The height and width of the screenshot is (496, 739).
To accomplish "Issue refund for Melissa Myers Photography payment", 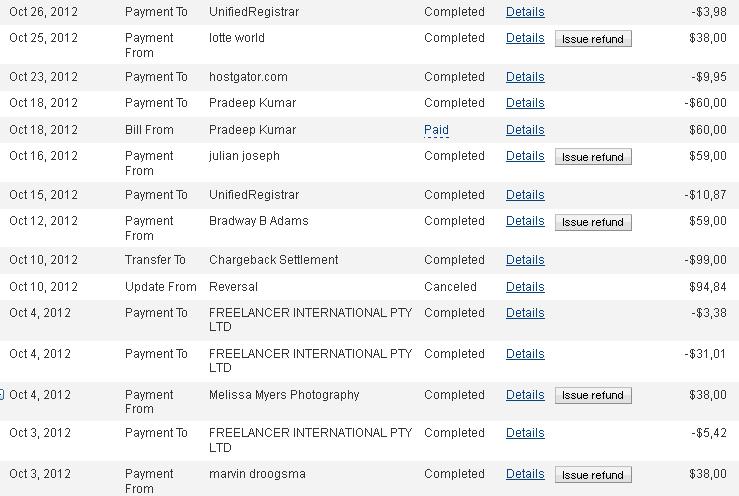I will [593, 395].
